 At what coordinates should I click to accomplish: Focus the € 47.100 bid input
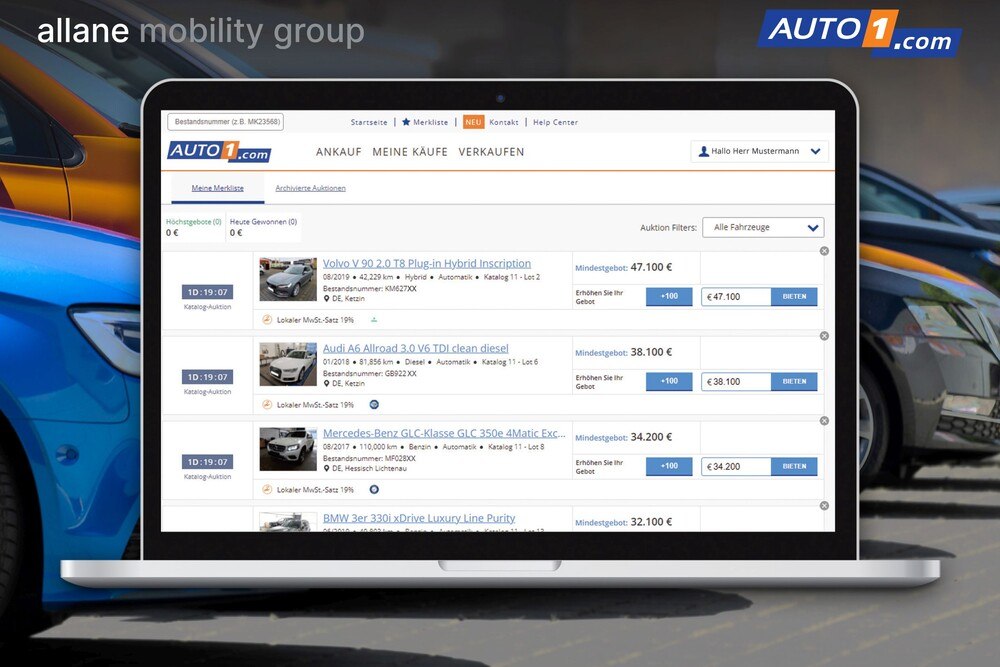point(736,297)
